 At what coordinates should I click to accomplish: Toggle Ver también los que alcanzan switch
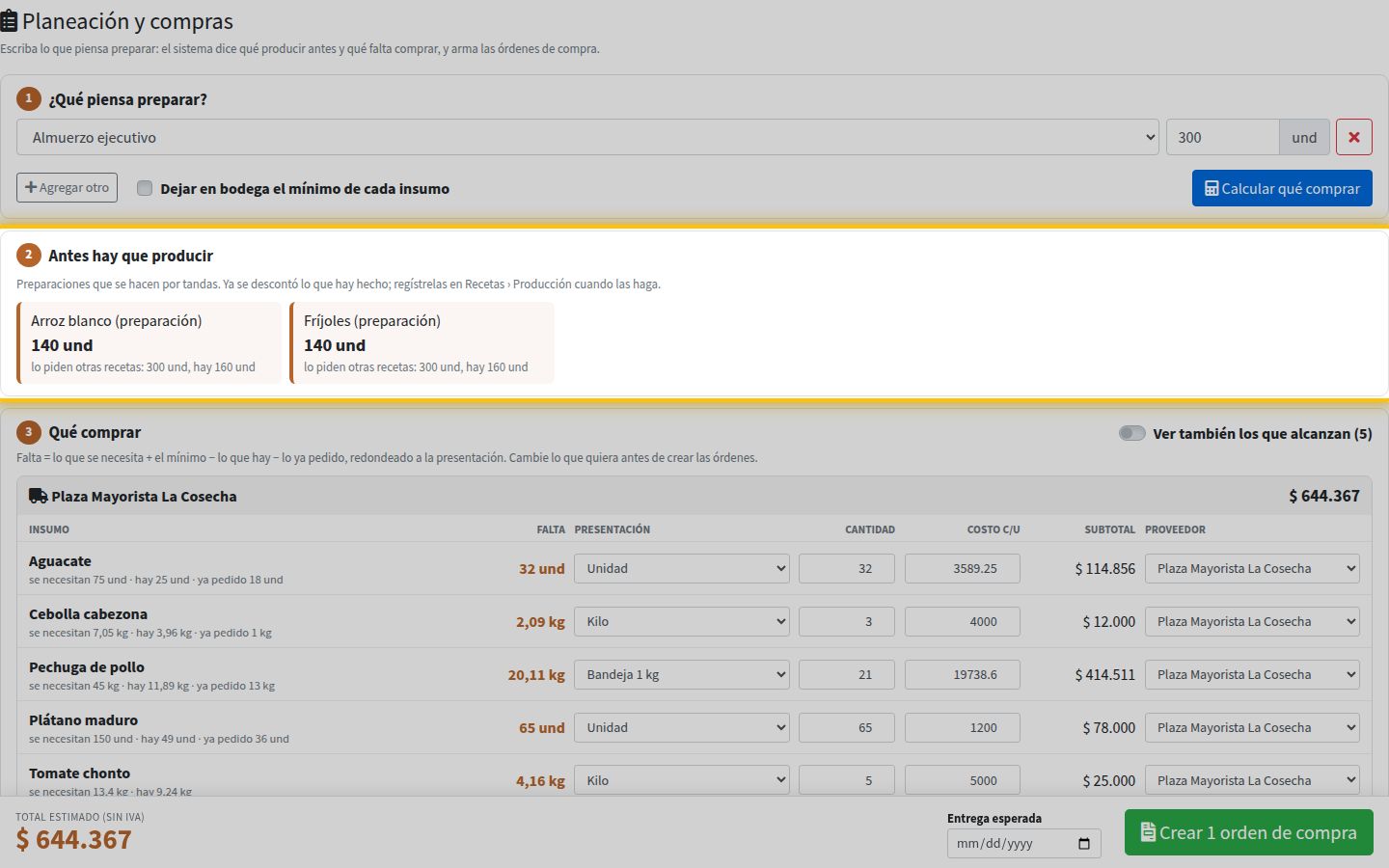pos(1132,433)
